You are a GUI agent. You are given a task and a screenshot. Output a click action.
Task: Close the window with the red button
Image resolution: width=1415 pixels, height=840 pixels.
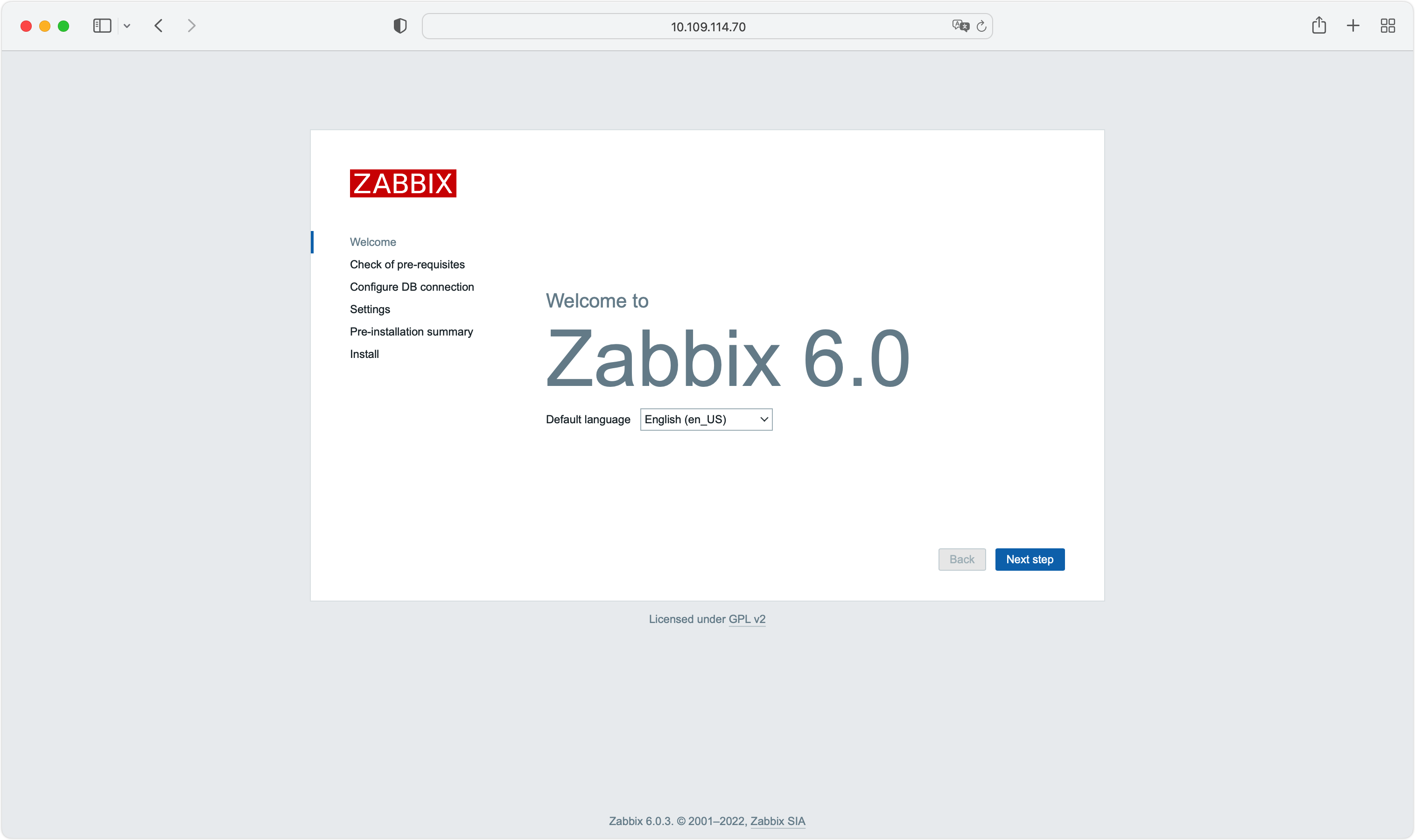pos(26,26)
